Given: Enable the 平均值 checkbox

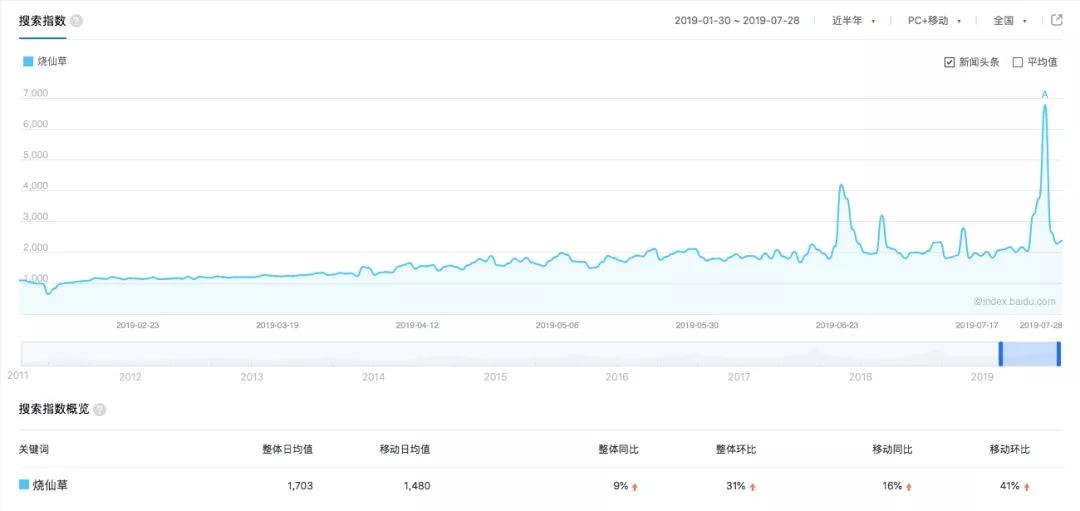Looking at the screenshot, I should click(x=1018, y=62).
